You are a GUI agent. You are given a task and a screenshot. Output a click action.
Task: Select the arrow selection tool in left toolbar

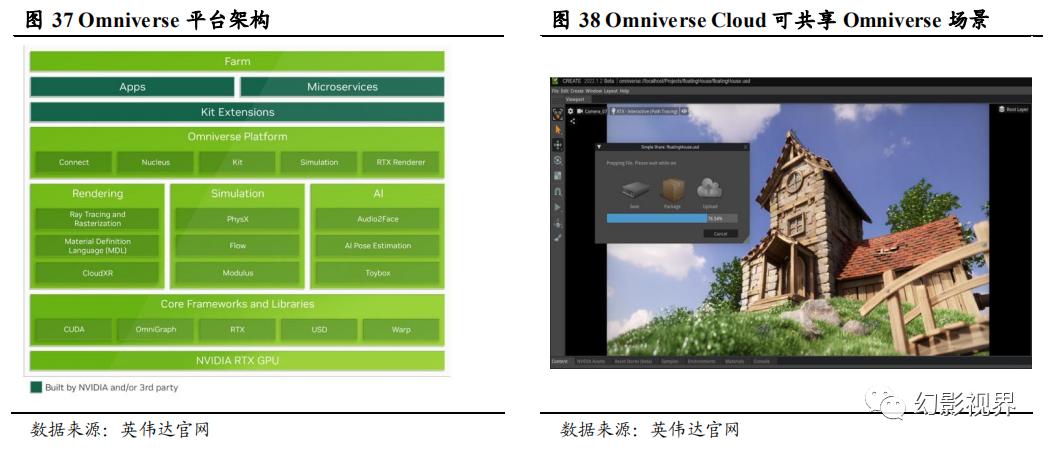click(x=558, y=129)
